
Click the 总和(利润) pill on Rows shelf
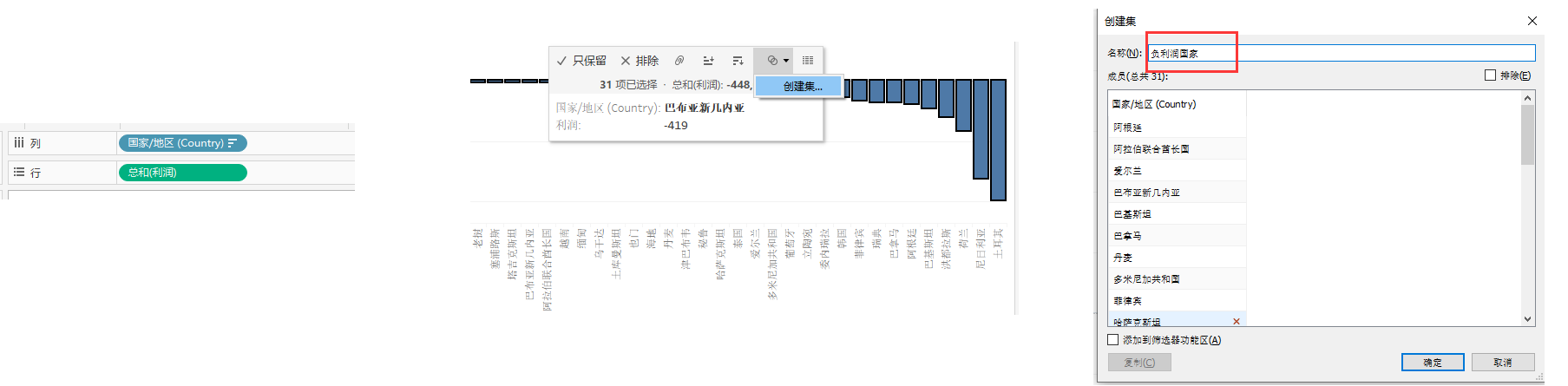tap(182, 173)
